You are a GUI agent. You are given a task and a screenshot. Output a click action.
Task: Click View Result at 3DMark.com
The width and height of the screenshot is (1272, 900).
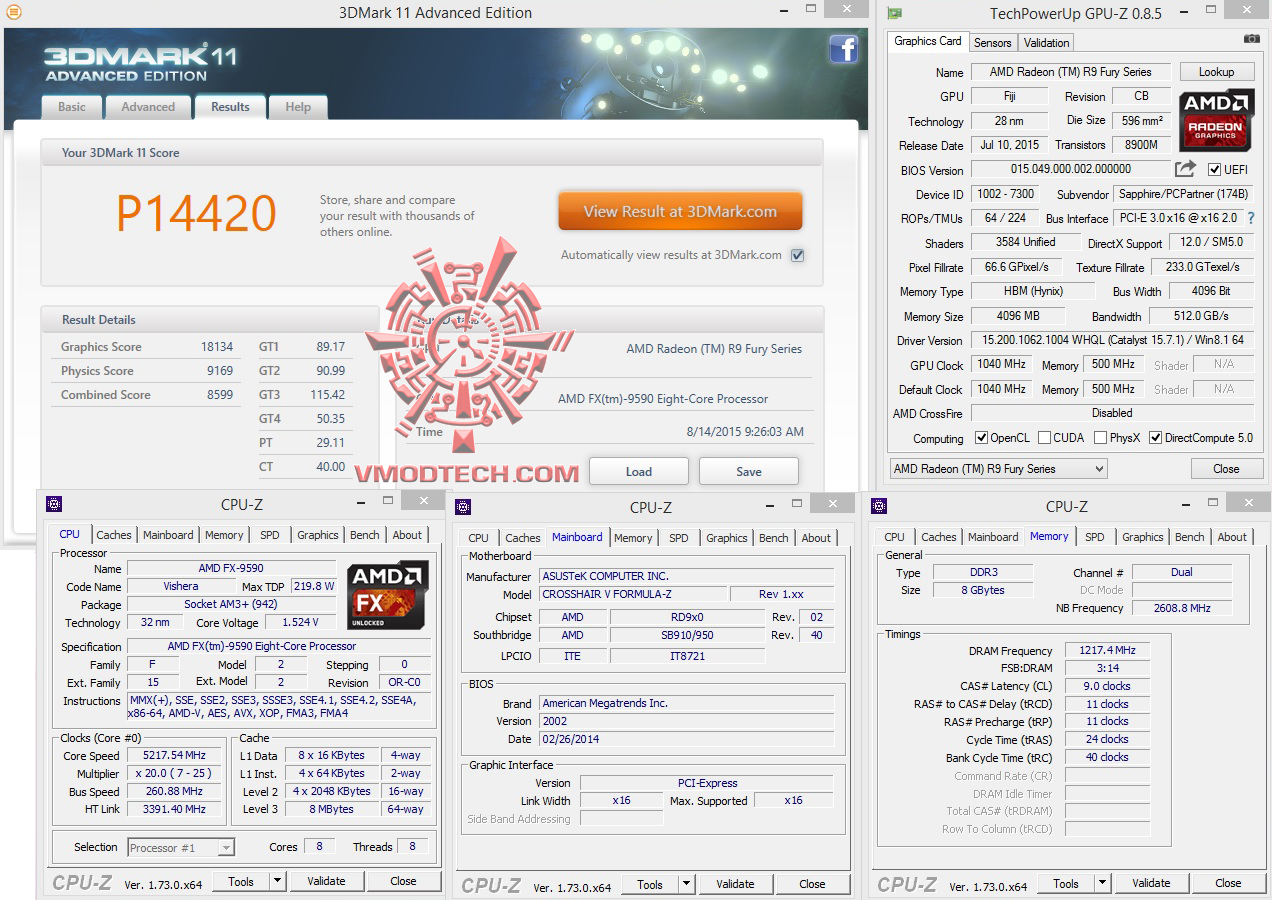[x=679, y=211]
